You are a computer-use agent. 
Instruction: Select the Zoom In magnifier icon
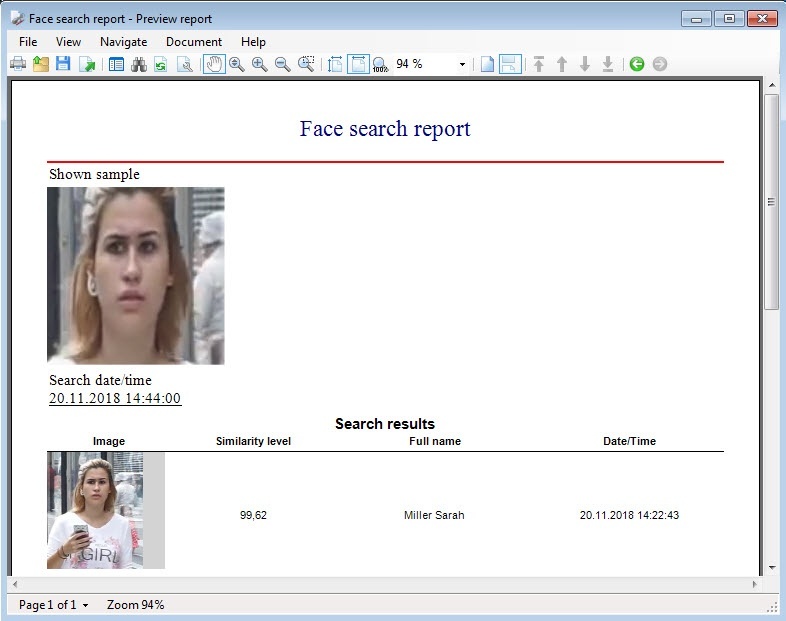260,64
